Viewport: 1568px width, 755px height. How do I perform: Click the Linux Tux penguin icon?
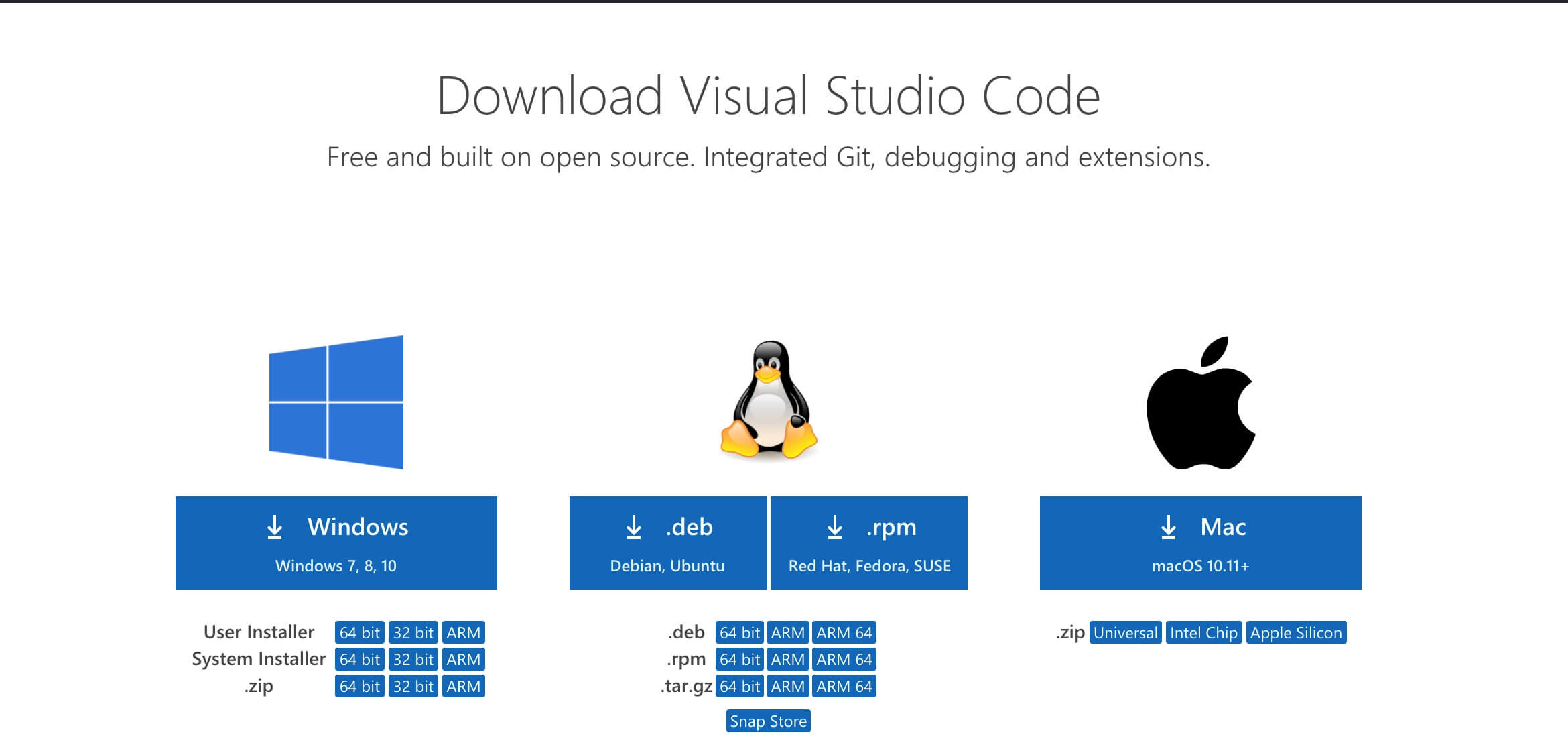click(769, 400)
